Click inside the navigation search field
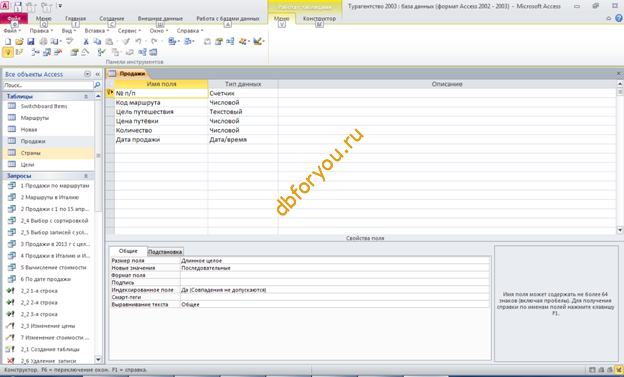Viewport: 624px width, 377px height. 48,85
